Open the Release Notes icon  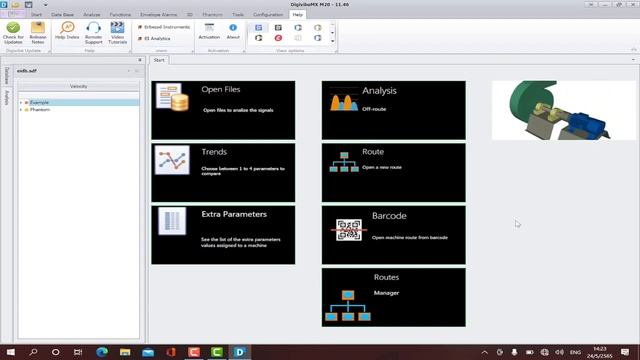pos(38,33)
